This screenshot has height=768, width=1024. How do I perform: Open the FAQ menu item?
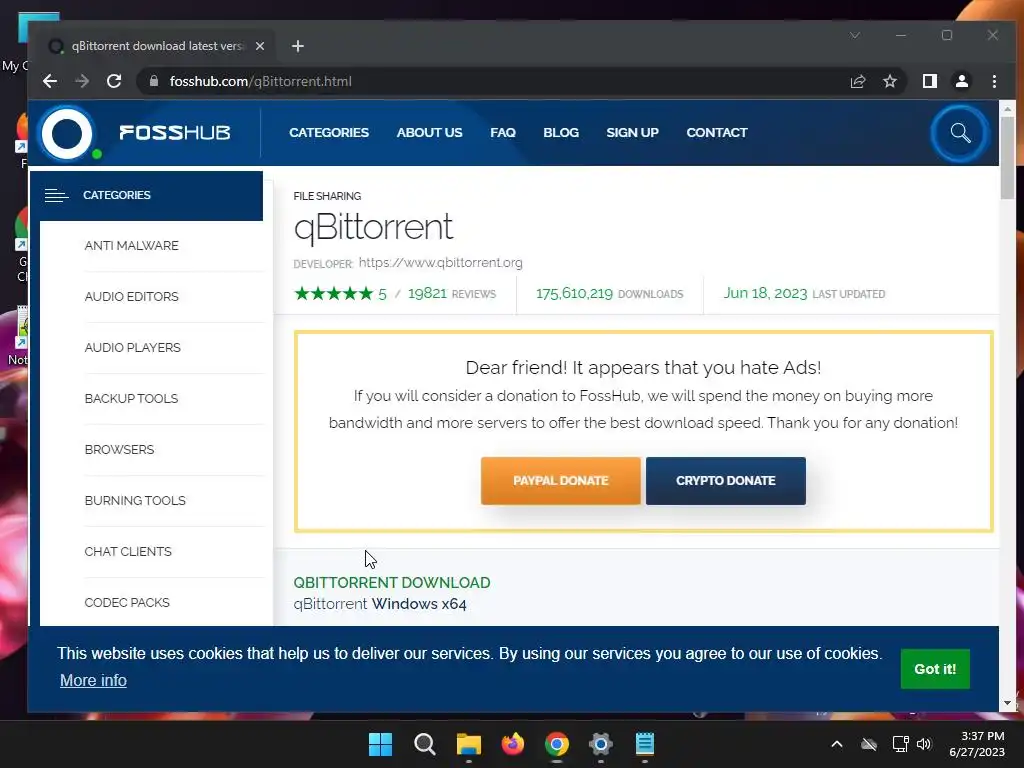point(503,133)
